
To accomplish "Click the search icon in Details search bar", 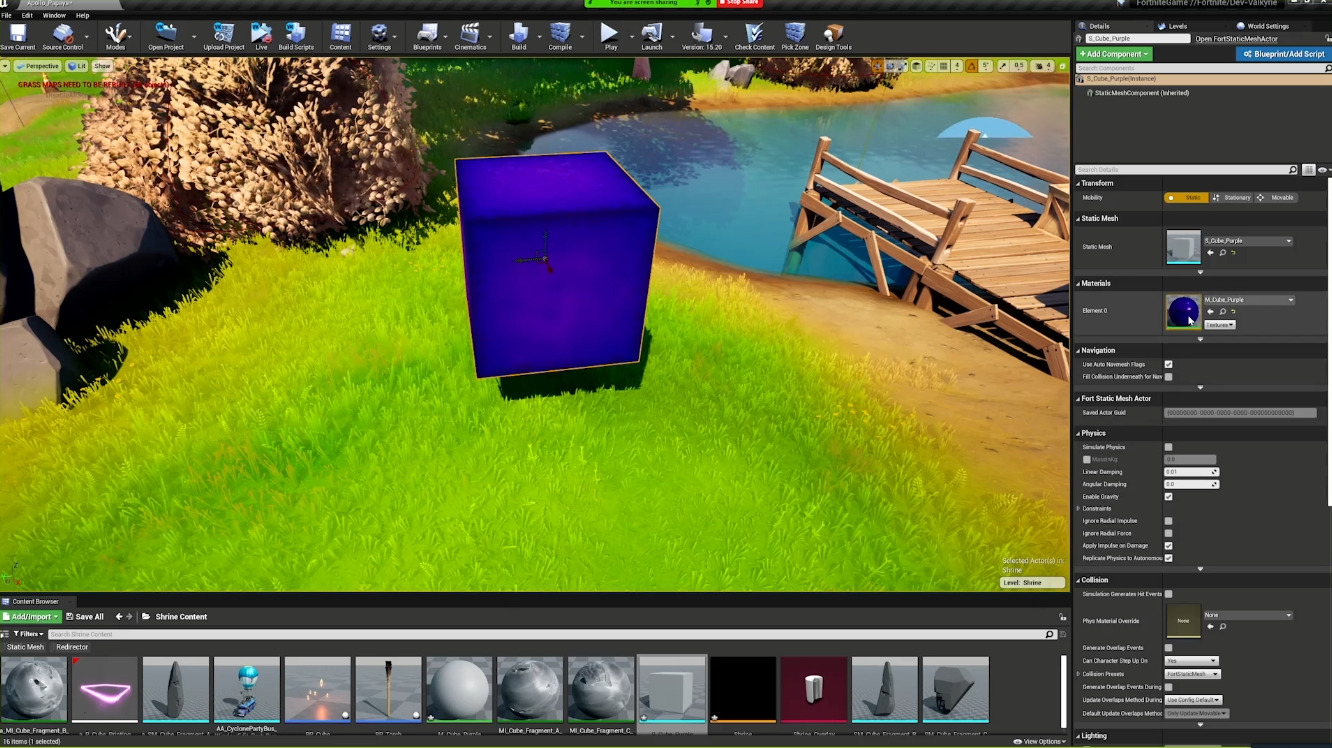I will 1292,170.
